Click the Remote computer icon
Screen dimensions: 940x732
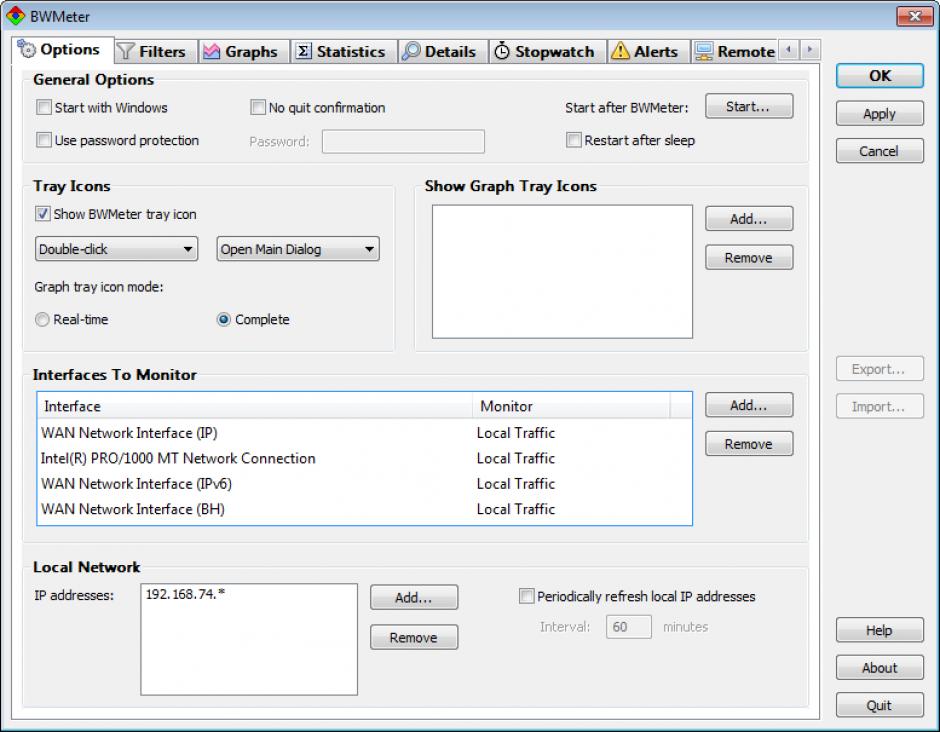tap(704, 52)
